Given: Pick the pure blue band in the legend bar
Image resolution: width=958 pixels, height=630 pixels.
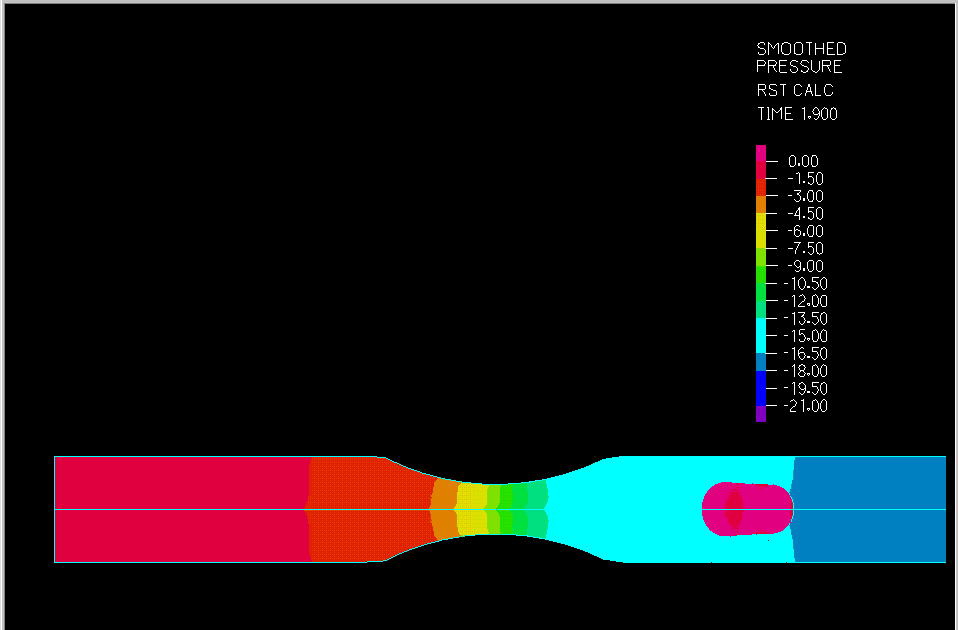Looking at the screenshot, I should point(761,388).
